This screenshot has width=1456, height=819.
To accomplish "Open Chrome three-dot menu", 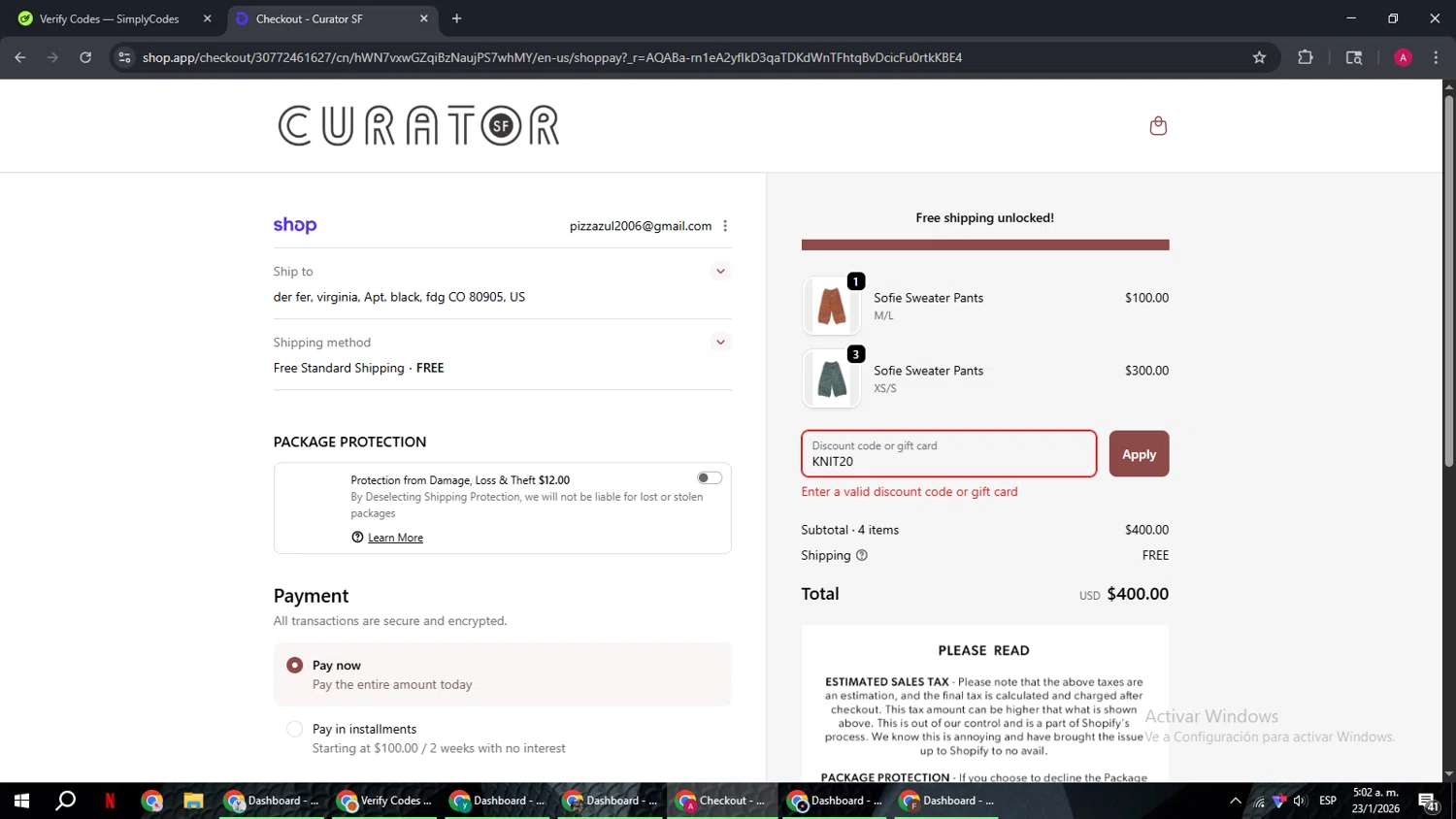I will pyautogui.click(x=1436, y=57).
